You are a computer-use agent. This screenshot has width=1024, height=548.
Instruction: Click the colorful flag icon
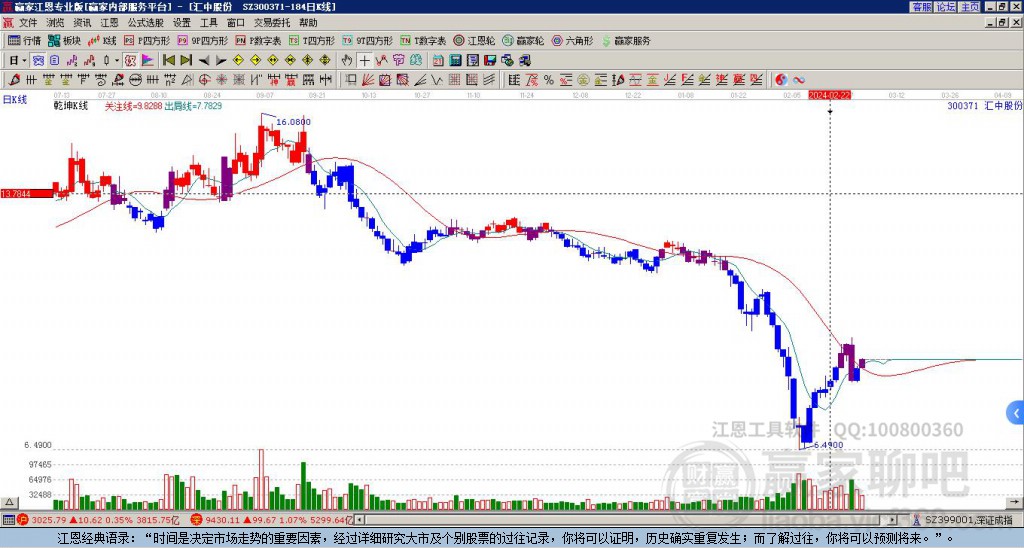(148, 61)
